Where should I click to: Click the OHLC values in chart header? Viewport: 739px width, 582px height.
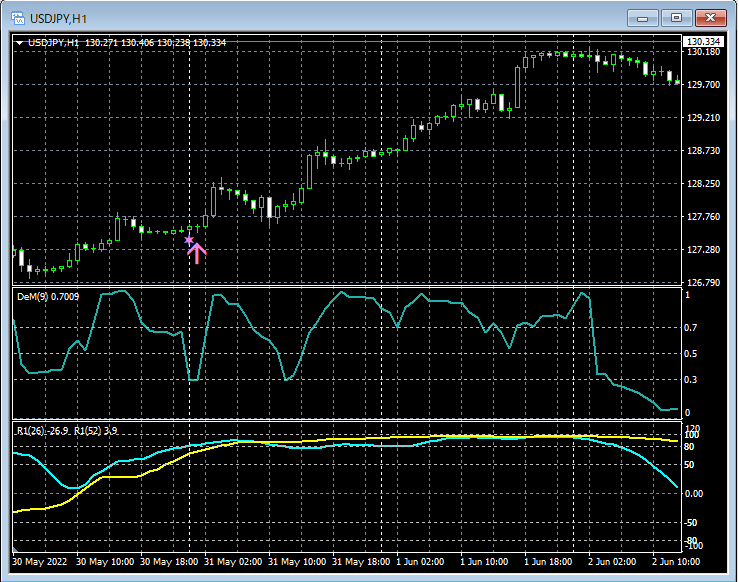pyautogui.click(x=155, y=43)
